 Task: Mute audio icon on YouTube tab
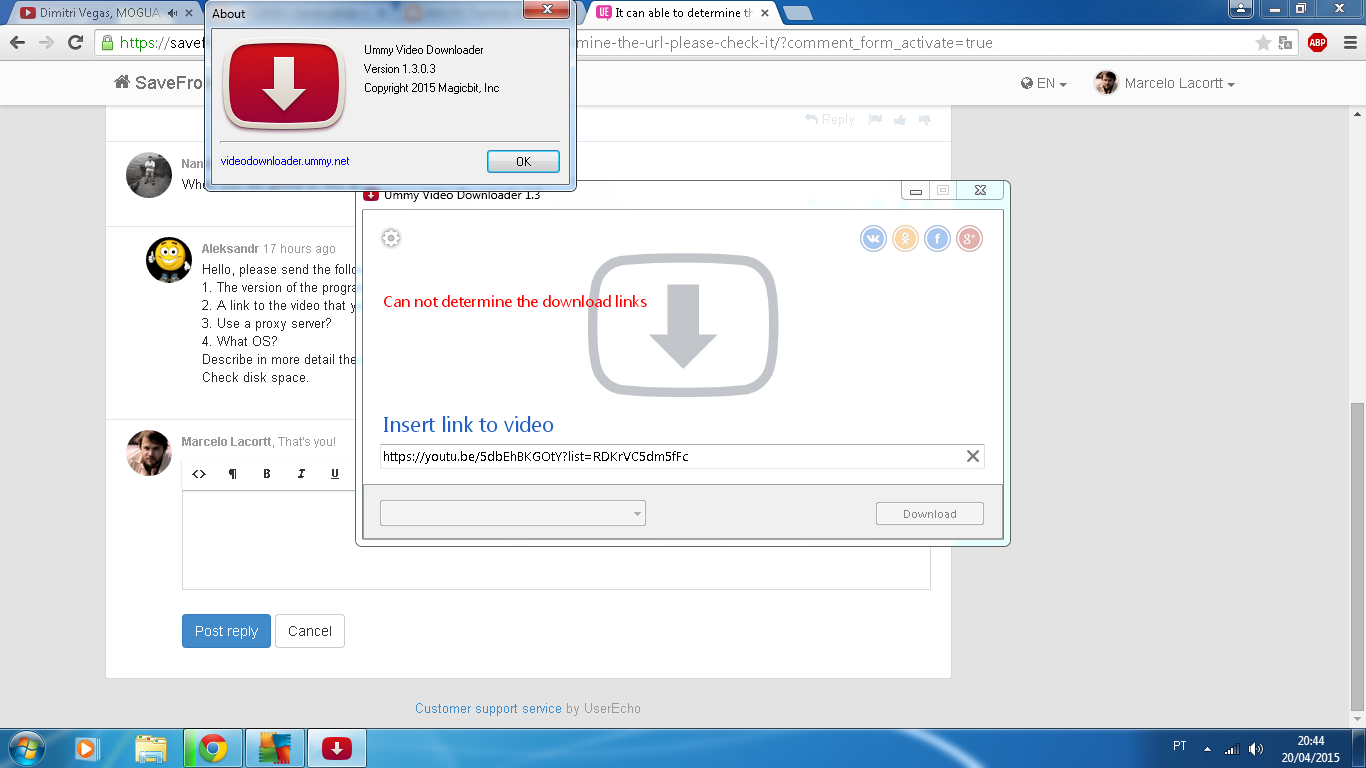click(174, 13)
